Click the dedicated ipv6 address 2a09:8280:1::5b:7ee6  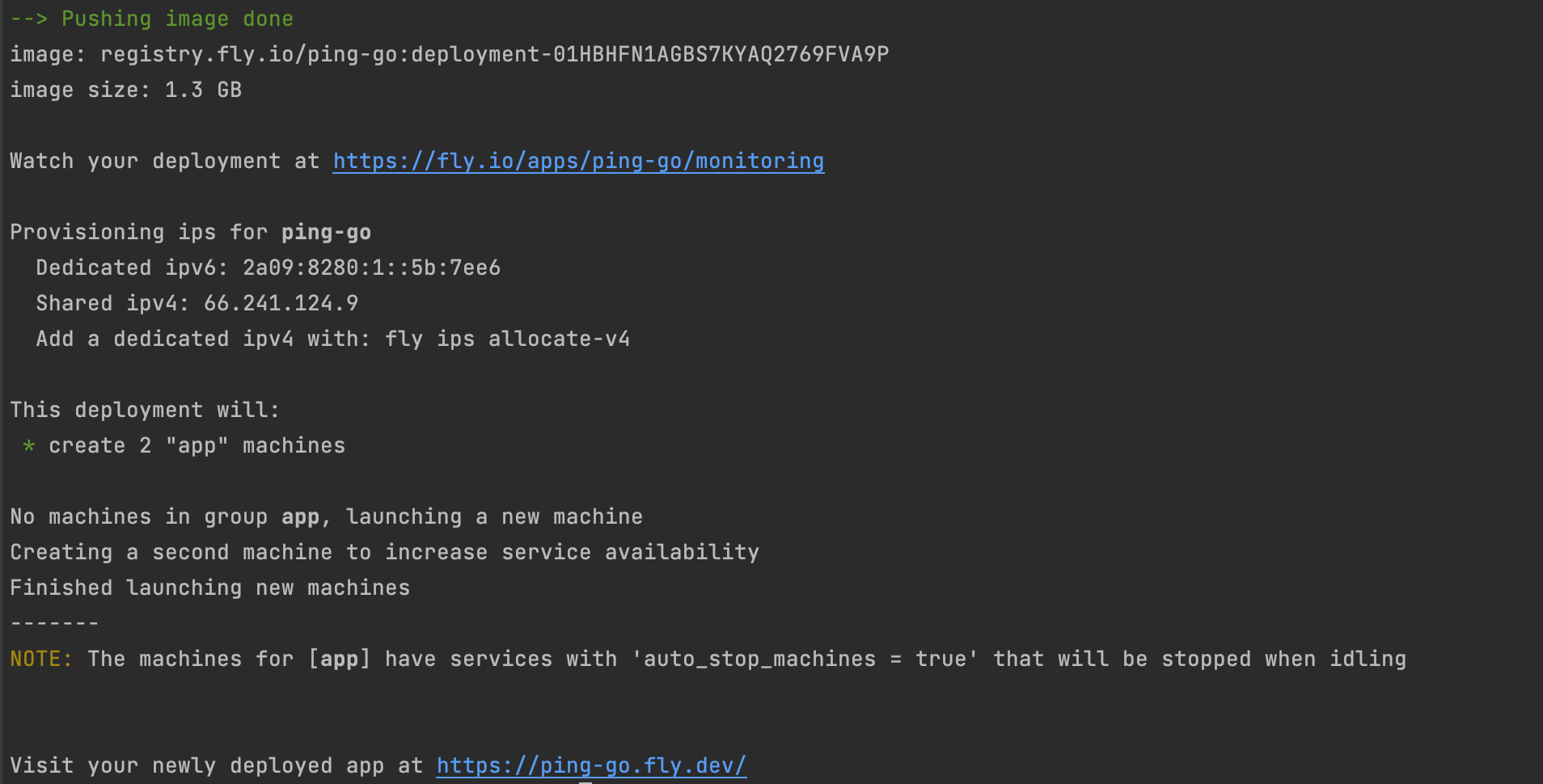pyautogui.click(x=371, y=268)
